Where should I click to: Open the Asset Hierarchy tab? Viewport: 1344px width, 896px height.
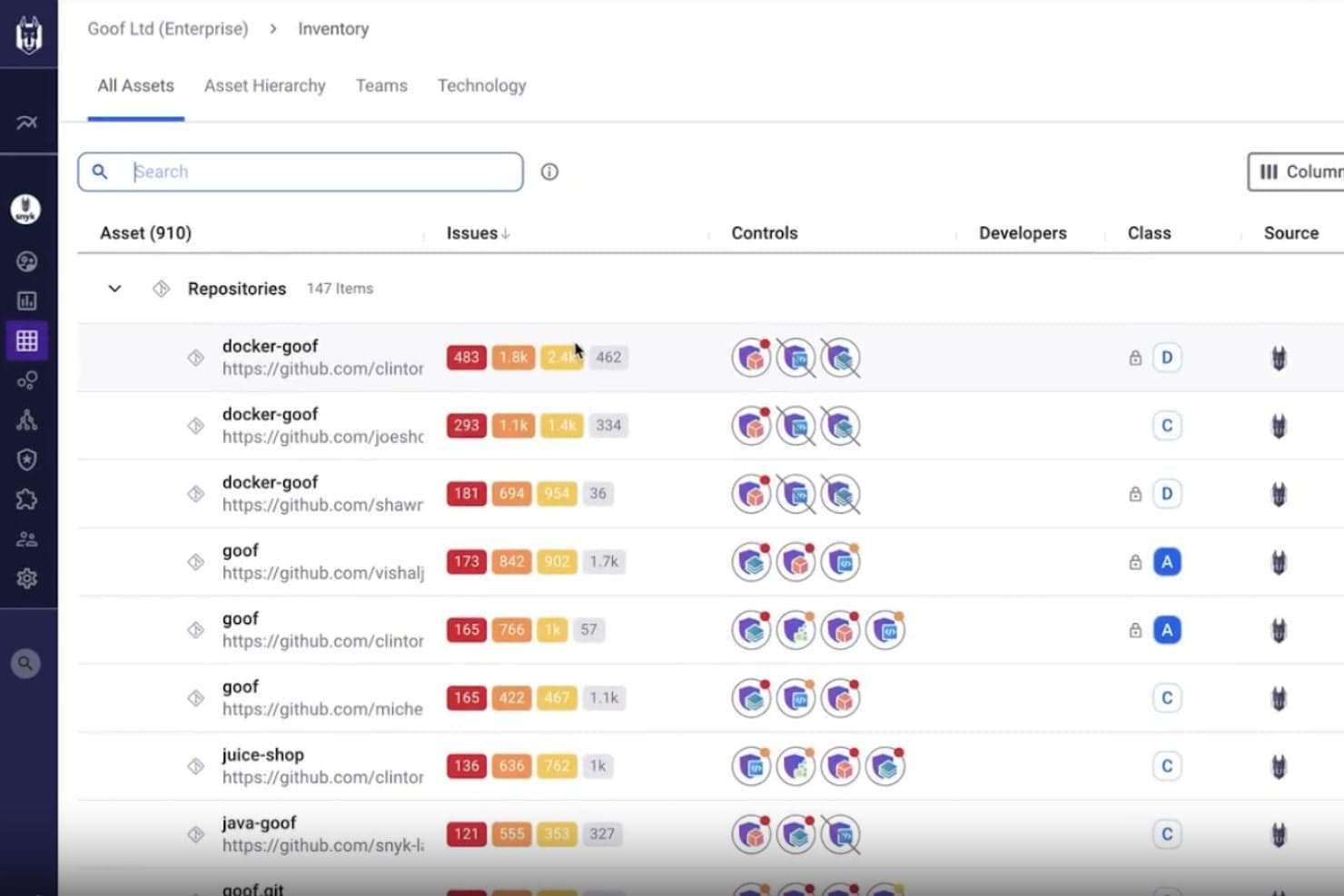click(x=265, y=86)
